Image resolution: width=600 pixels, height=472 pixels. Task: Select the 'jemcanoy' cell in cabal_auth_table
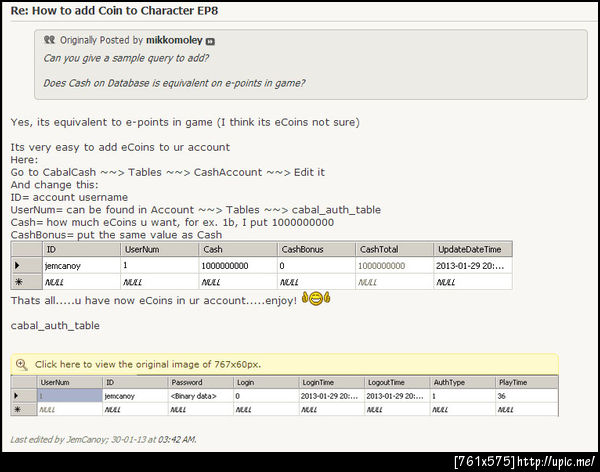pos(135,396)
